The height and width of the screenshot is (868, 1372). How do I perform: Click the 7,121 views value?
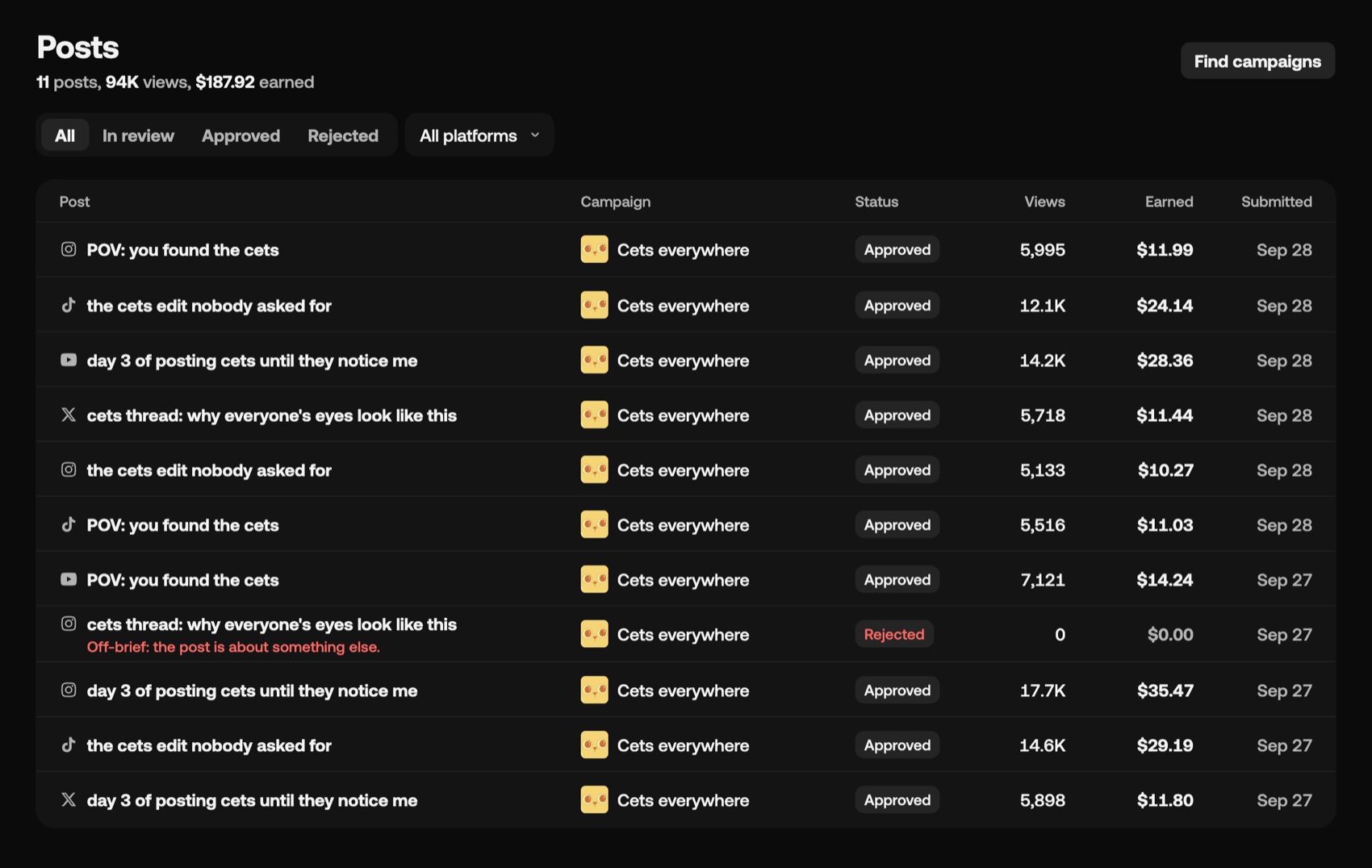point(1042,580)
